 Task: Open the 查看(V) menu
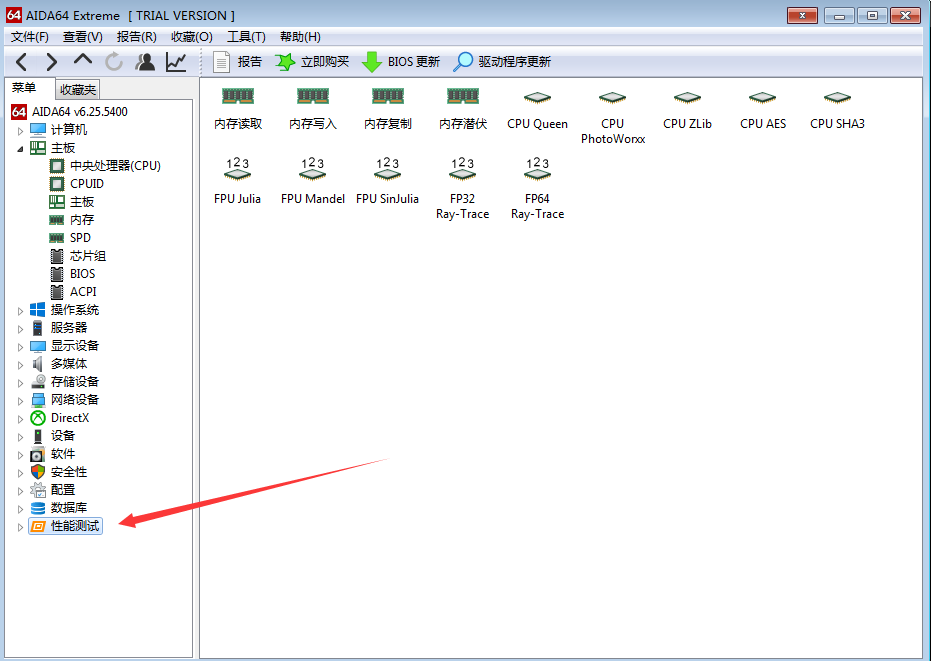[83, 37]
